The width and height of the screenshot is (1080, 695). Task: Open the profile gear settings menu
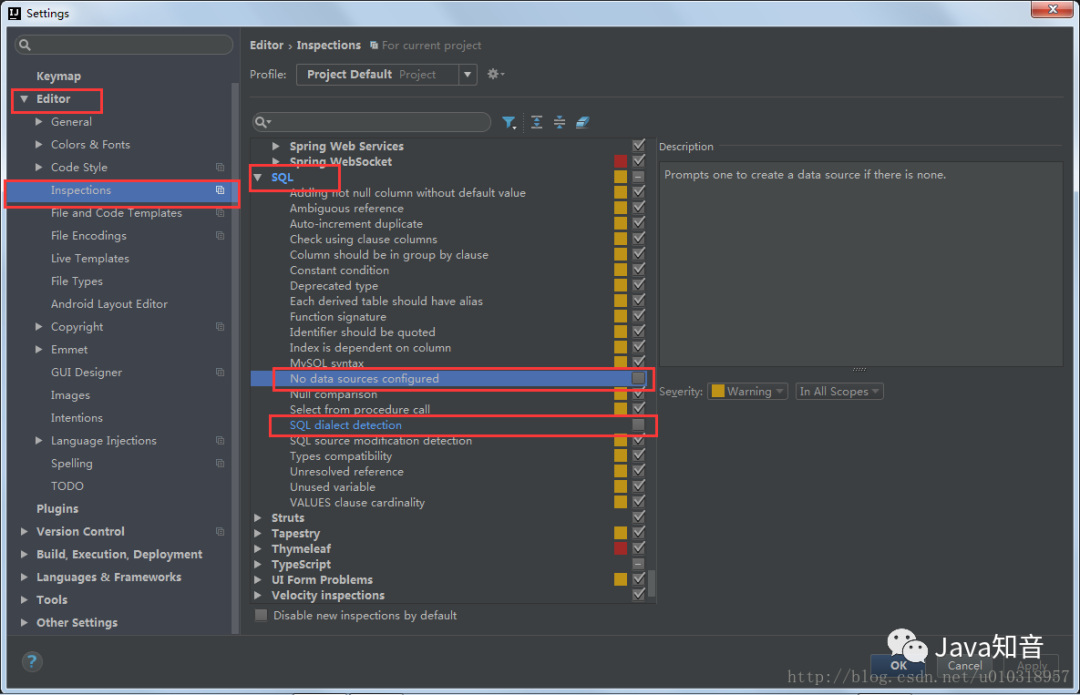tap(495, 74)
